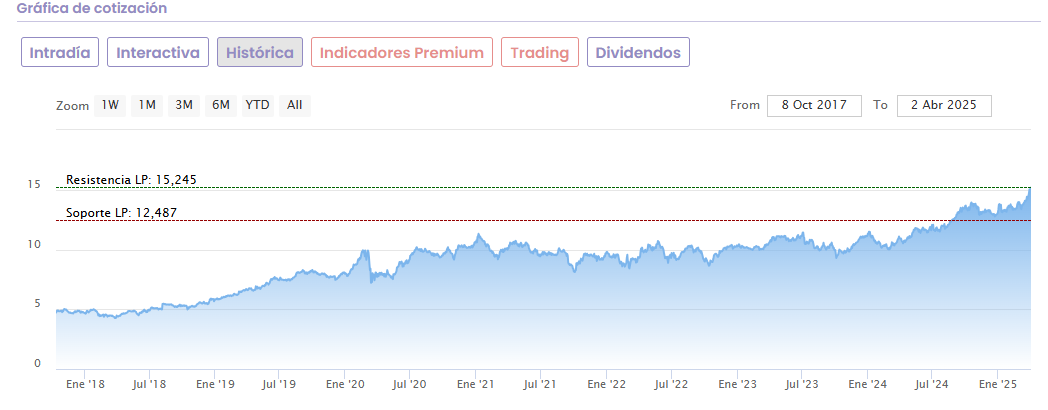Open the Interactiva chart tab
The image size is (1048, 410).
coord(158,53)
